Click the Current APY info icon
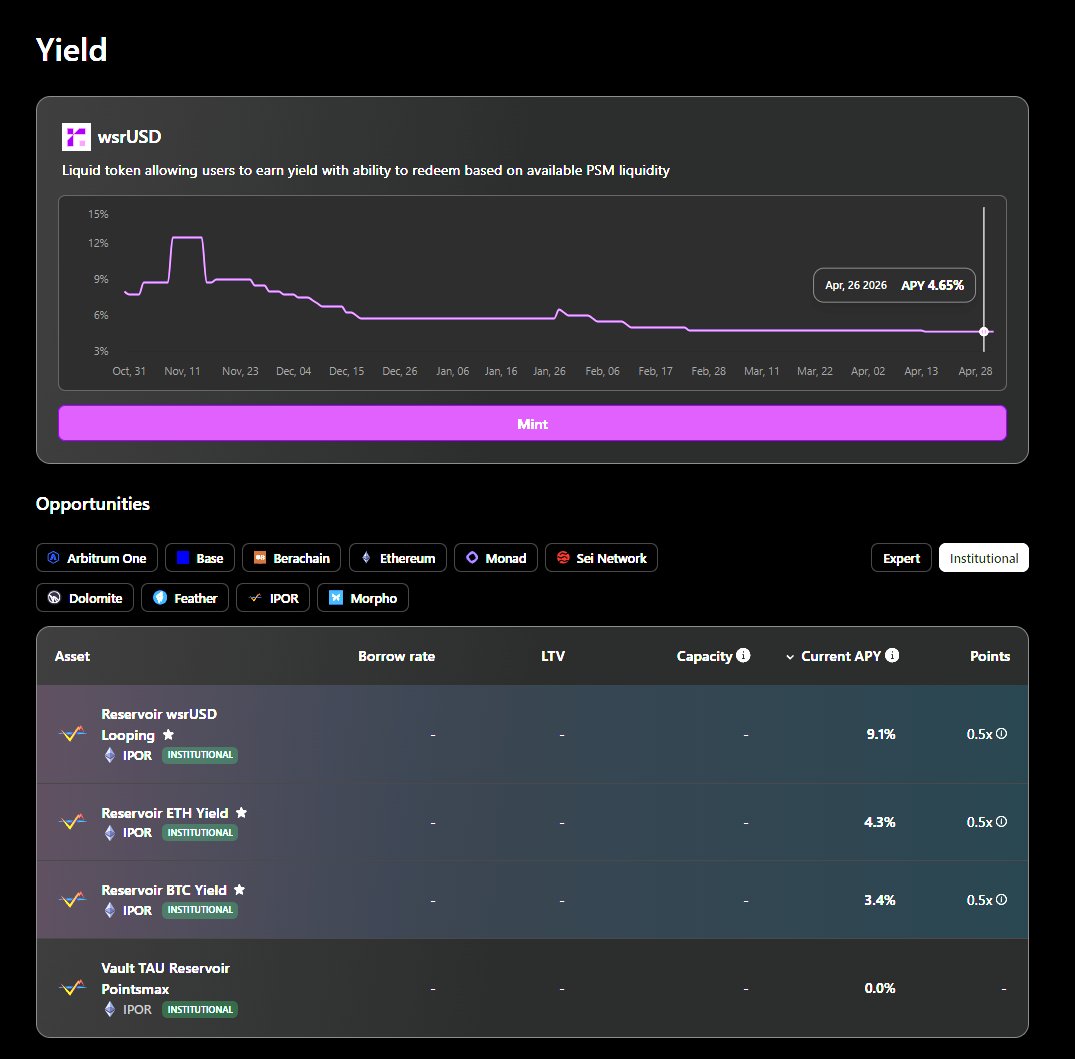Image resolution: width=1075 pixels, height=1059 pixels. [892, 655]
